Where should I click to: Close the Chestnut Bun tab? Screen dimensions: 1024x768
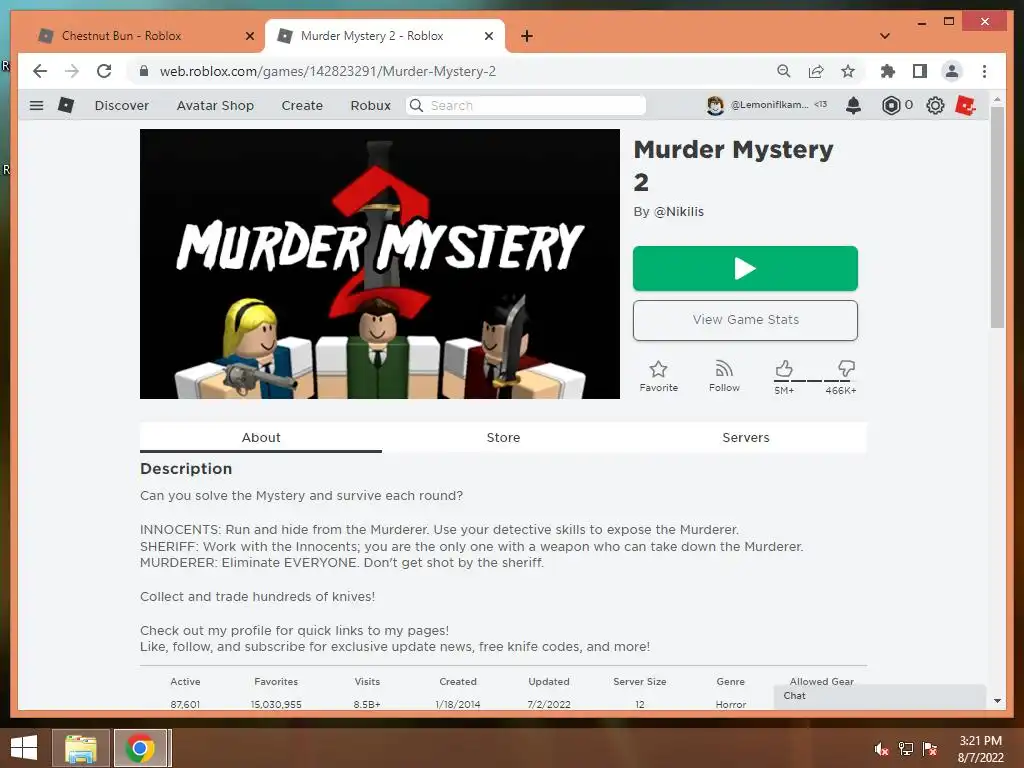[x=249, y=36]
